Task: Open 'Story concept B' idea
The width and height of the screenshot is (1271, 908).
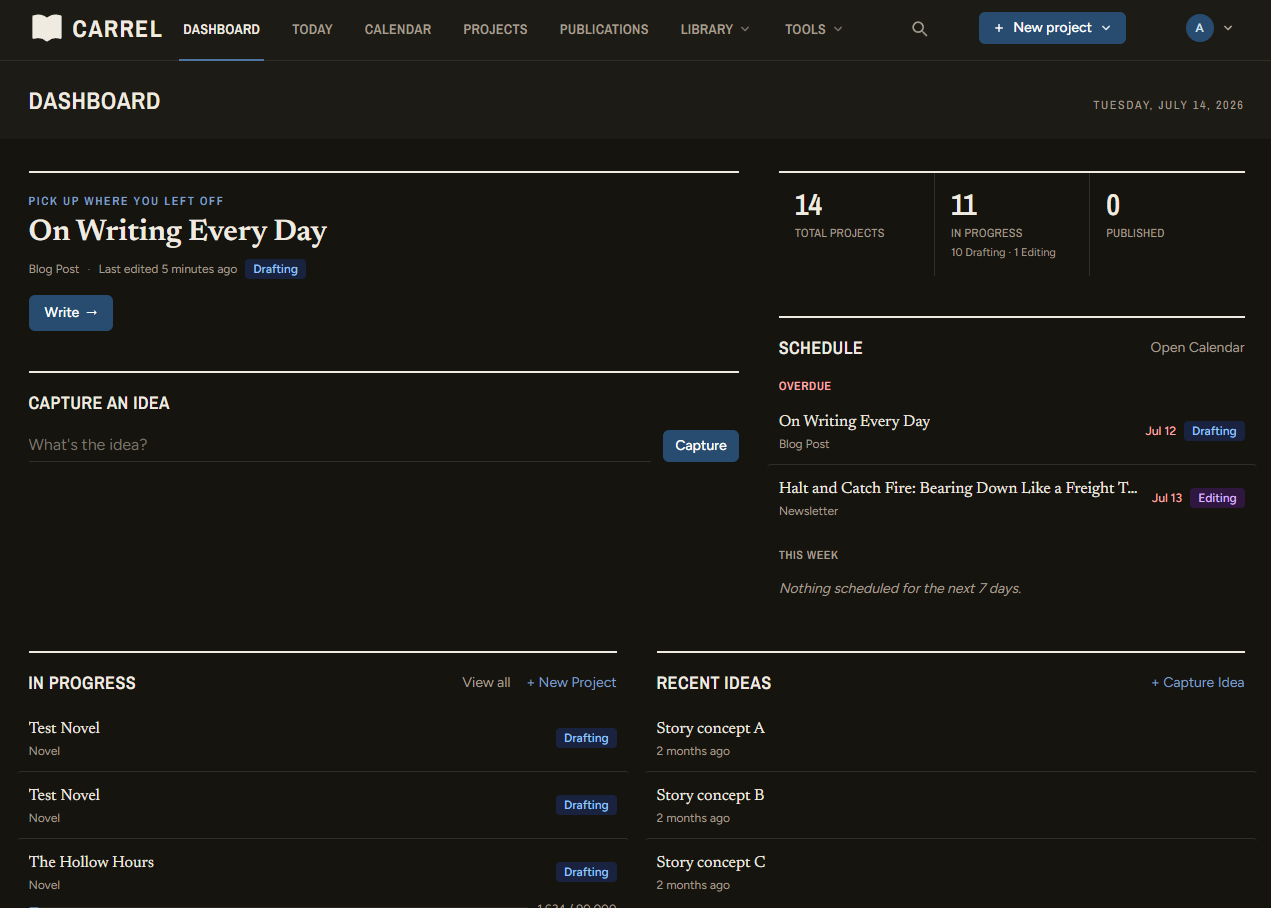Action: (x=950, y=805)
